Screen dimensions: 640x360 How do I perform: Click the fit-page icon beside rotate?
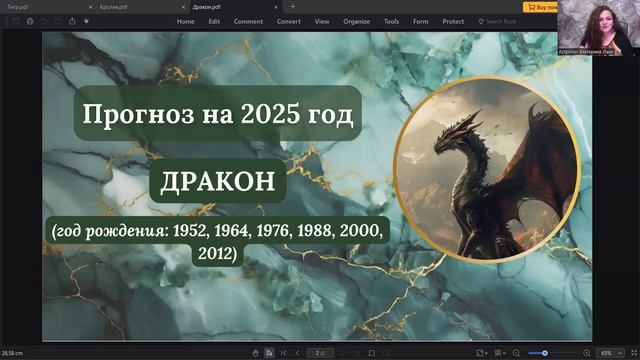386,353
